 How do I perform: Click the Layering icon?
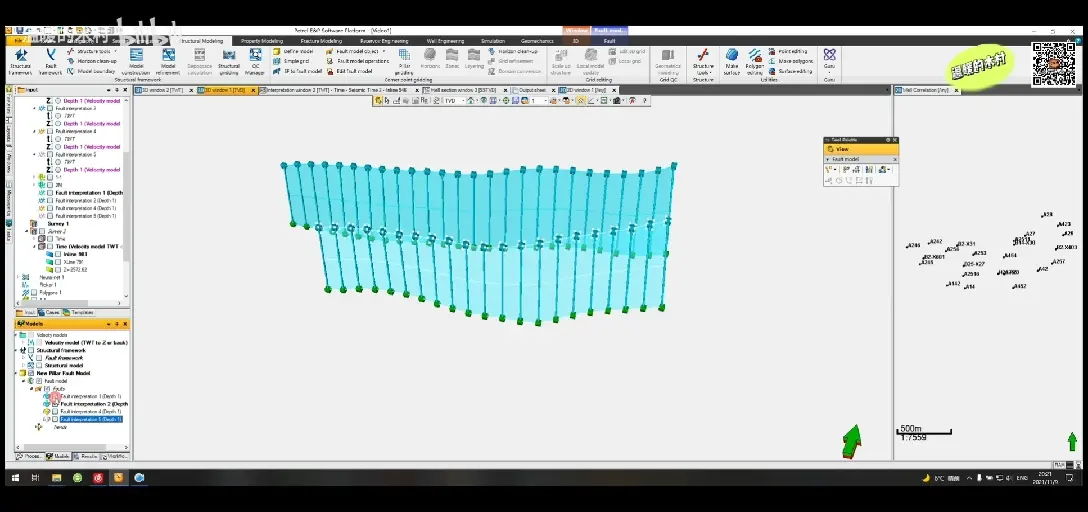[474, 58]
